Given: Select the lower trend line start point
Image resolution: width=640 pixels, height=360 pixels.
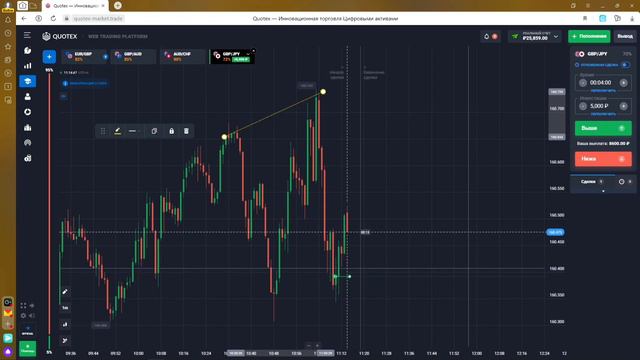Looking at the screenshot, I should click(224, 137).
